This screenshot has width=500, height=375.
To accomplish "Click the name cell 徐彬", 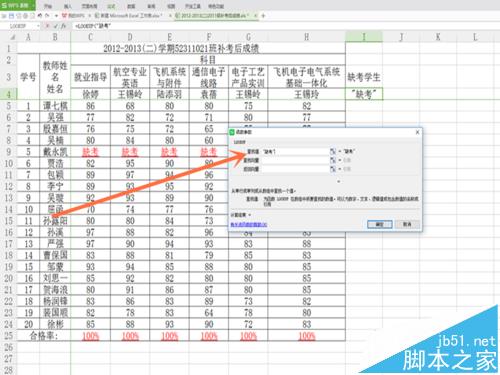I will [55, 324].
